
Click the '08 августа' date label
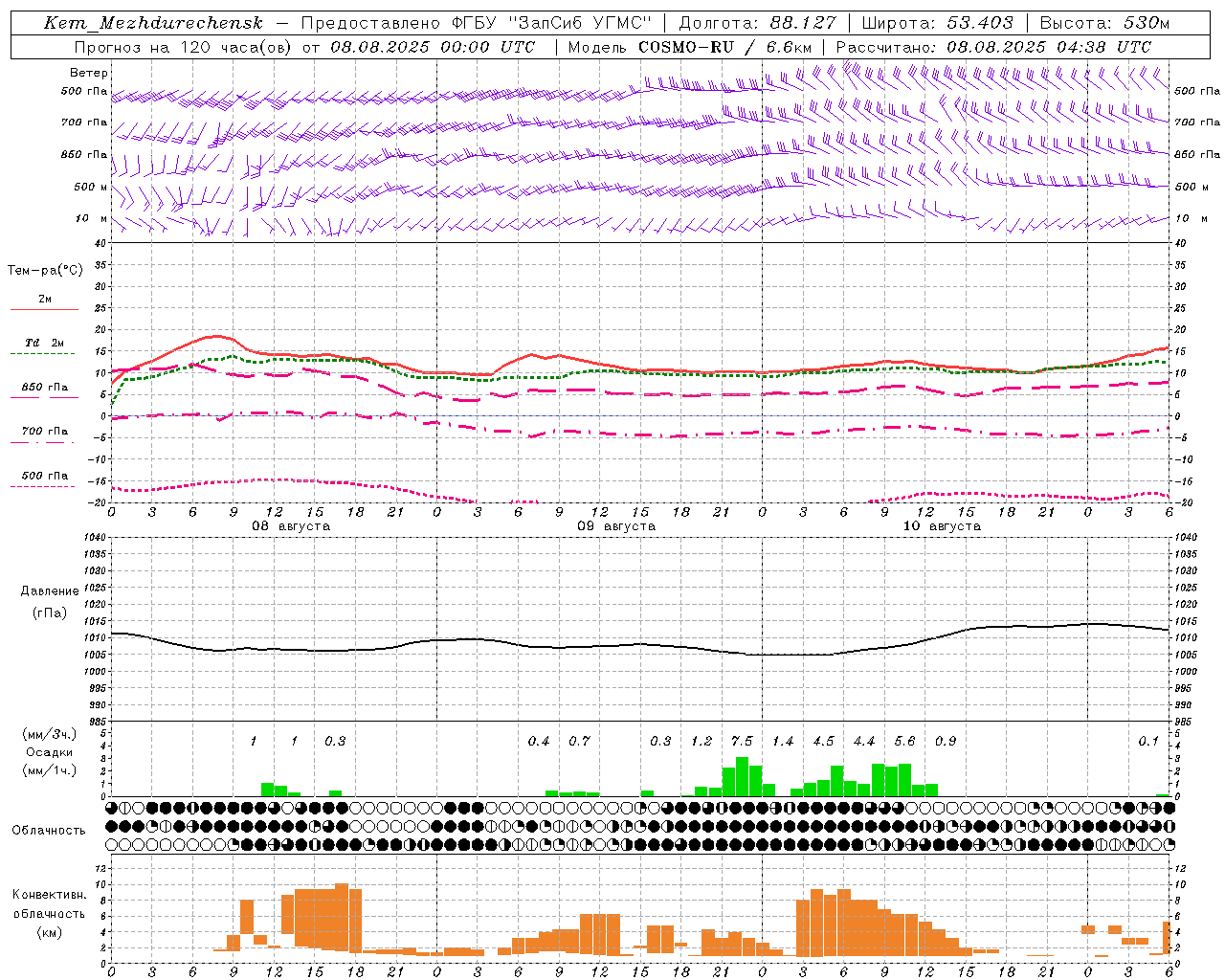(291, 526)
